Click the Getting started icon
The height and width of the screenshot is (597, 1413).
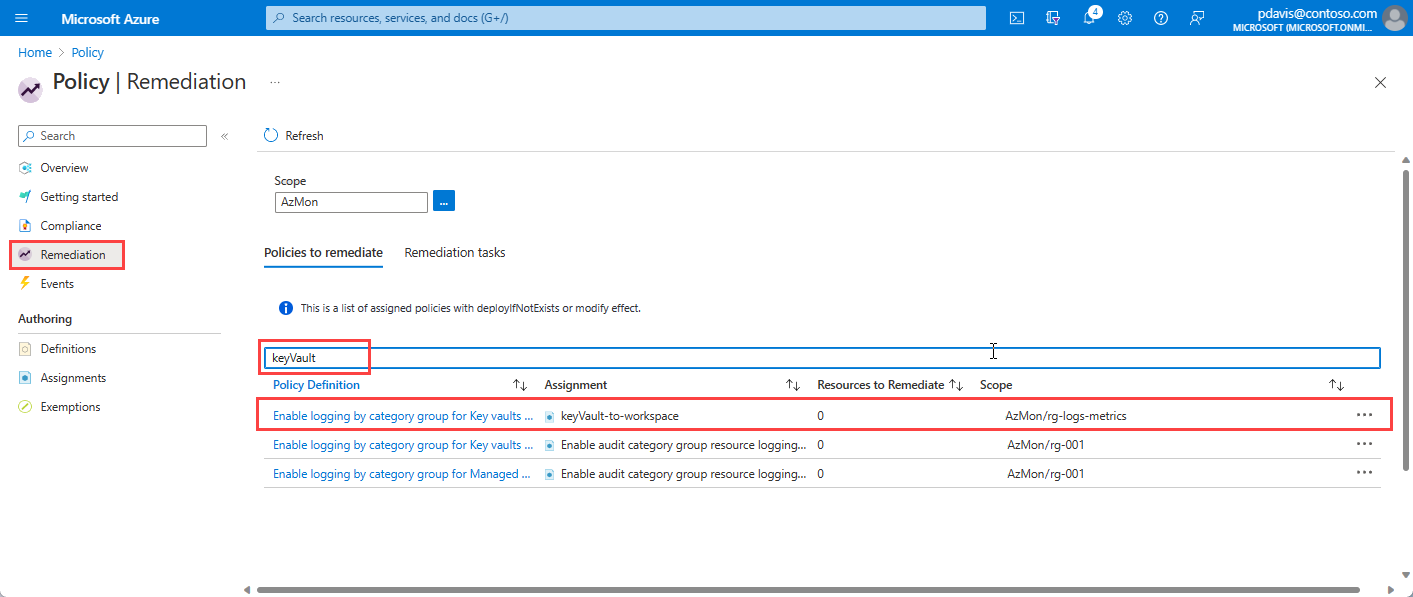[25, 197]
